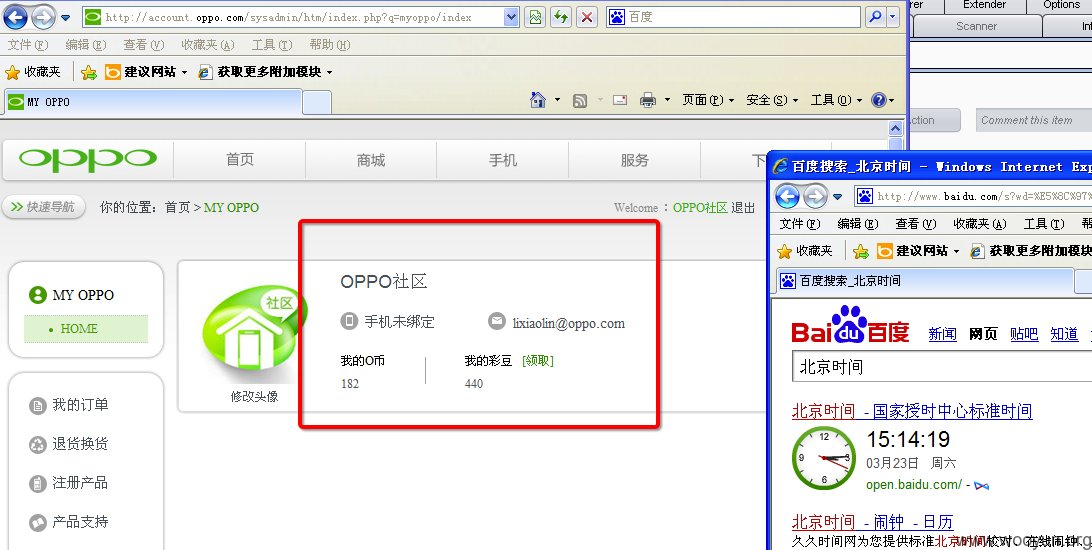Open 文件(F) menu in Baidu window
Viewport: 1092px width, 550px height.
[800, 223]
